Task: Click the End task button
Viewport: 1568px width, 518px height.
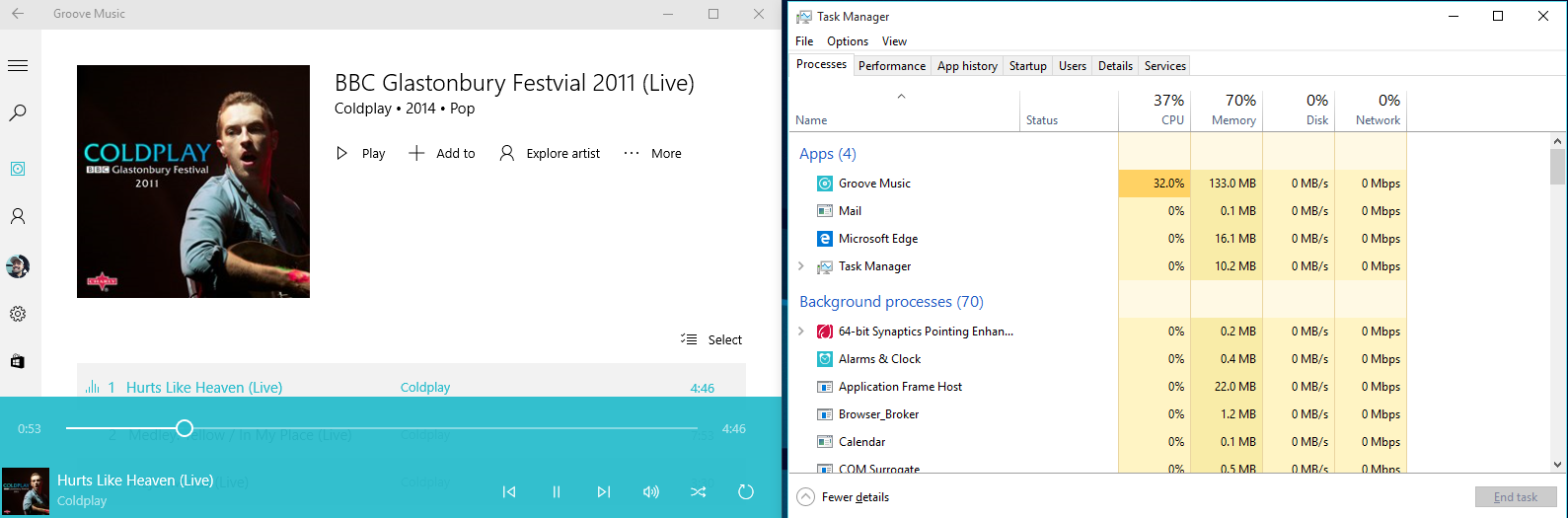Action: coord(1516,497)
